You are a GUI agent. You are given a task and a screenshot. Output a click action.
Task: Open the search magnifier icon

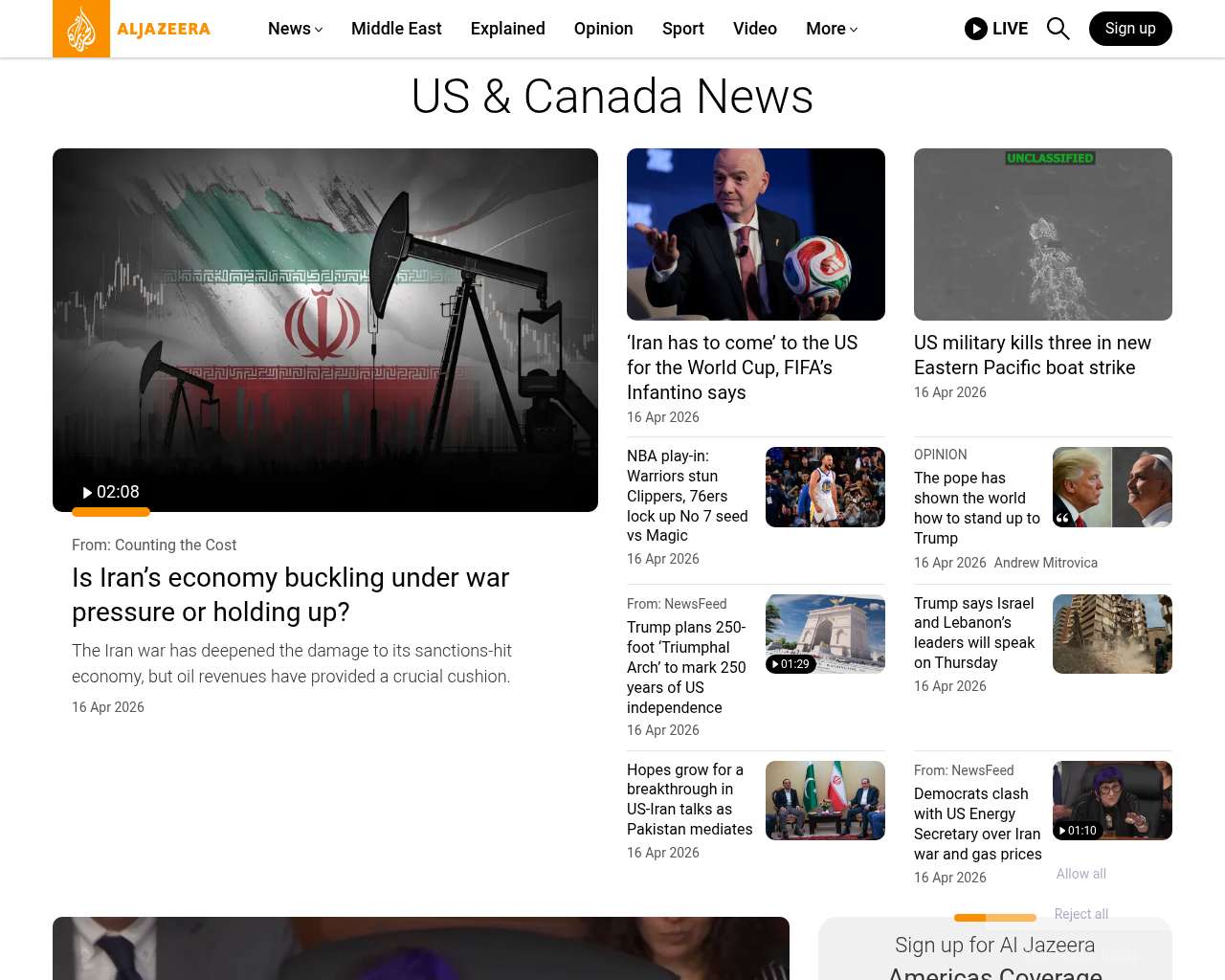1058,29
